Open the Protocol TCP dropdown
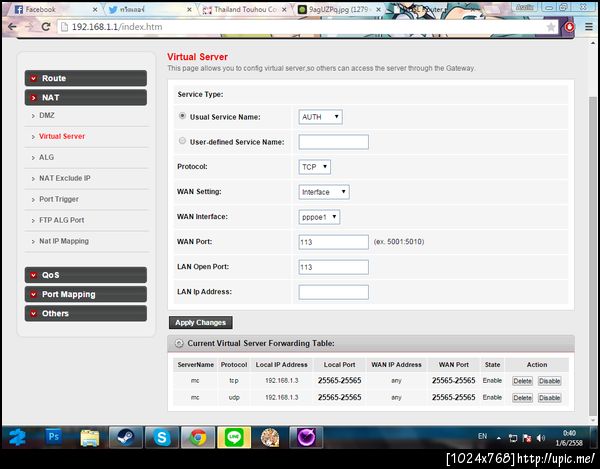 [315, 167]
